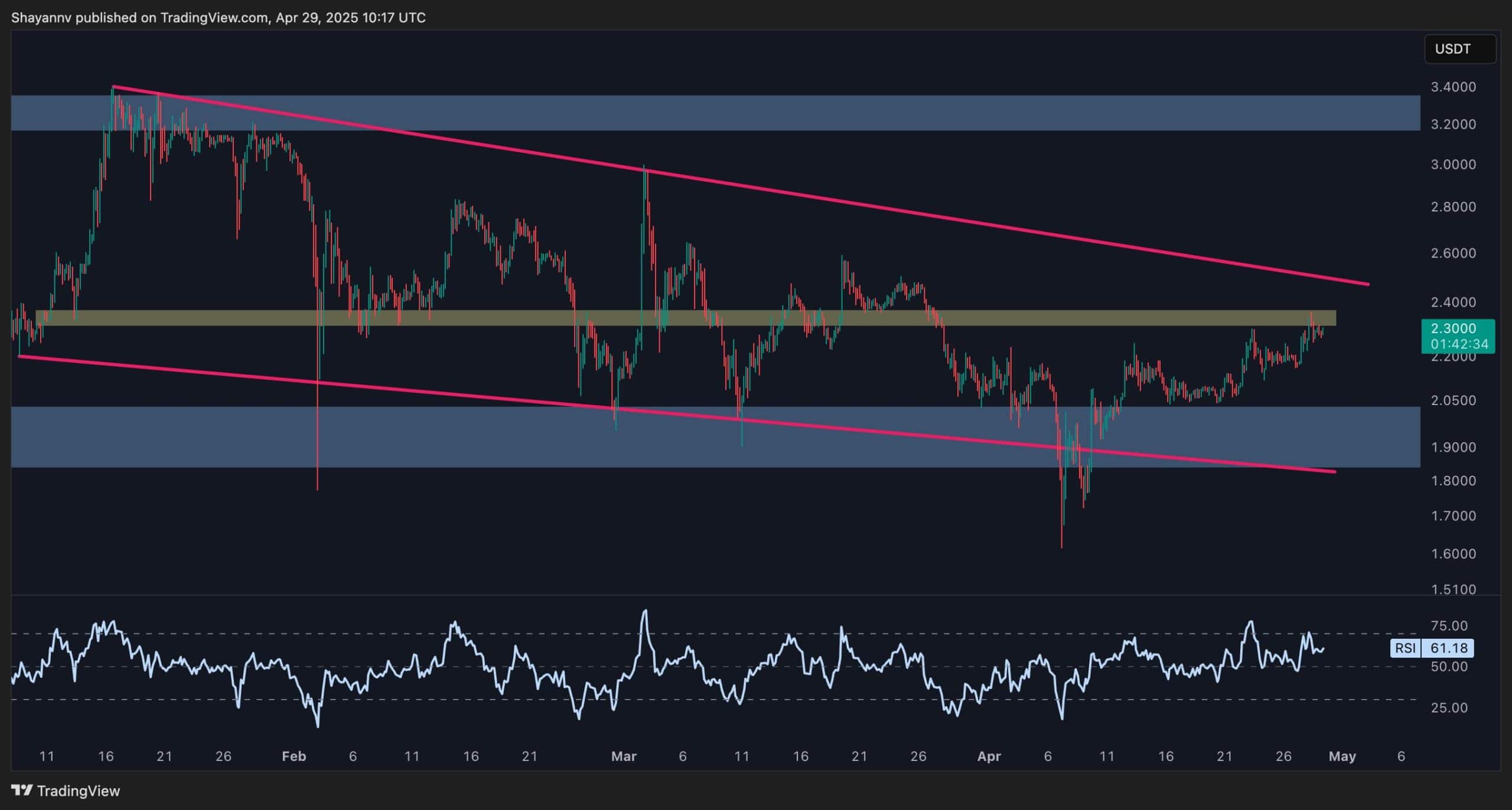Click the Apr label on time axis
This screenshot has width=1512, height=810.
[989, 756]
